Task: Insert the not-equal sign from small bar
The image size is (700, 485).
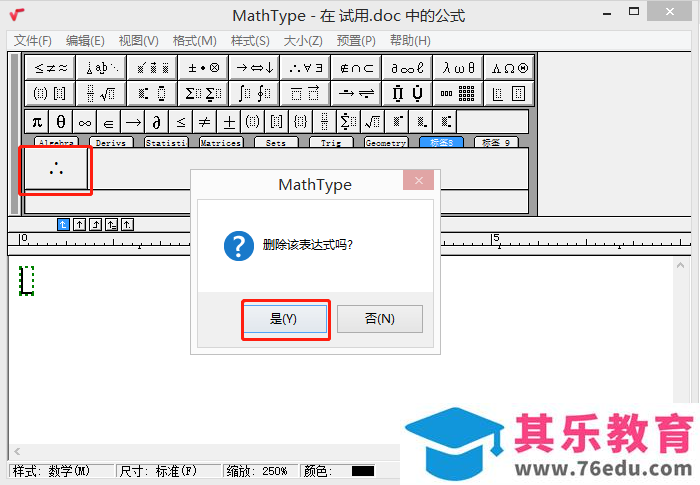Action: click(204, 121)
